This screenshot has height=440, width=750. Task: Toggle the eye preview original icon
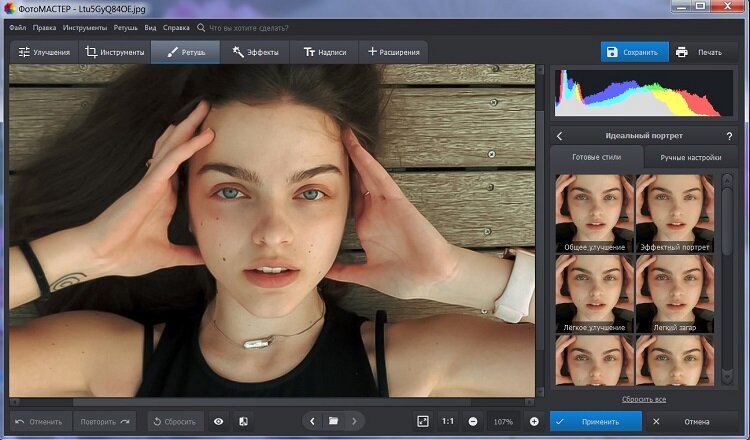coord(219,421)
